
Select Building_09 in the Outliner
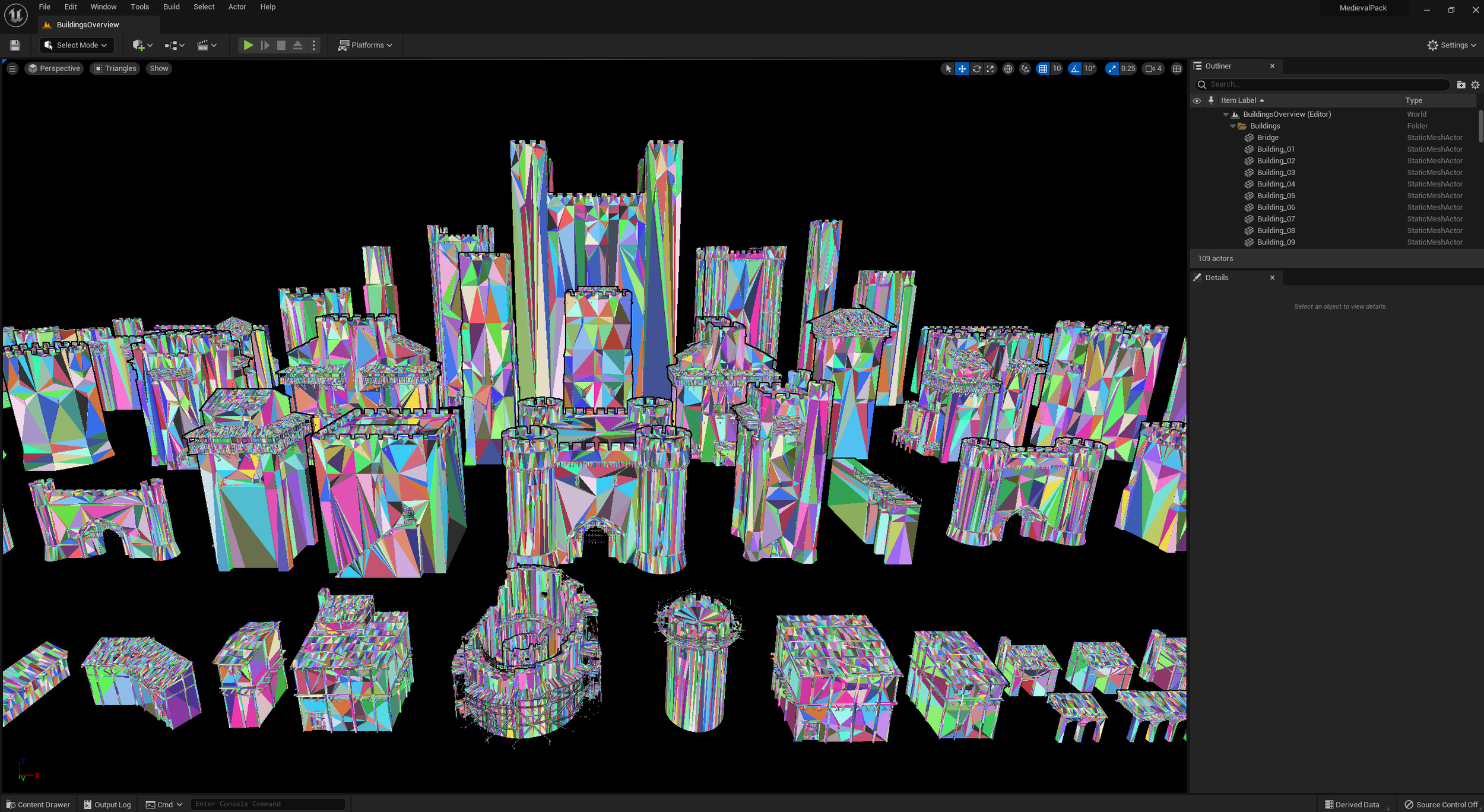1333,243
